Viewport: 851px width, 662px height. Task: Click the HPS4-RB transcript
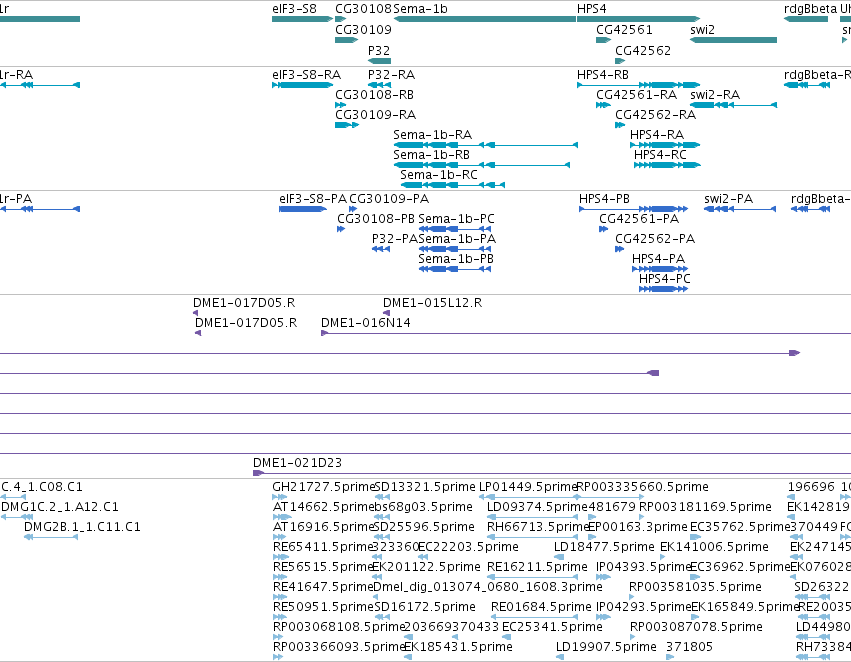(638, 85)
